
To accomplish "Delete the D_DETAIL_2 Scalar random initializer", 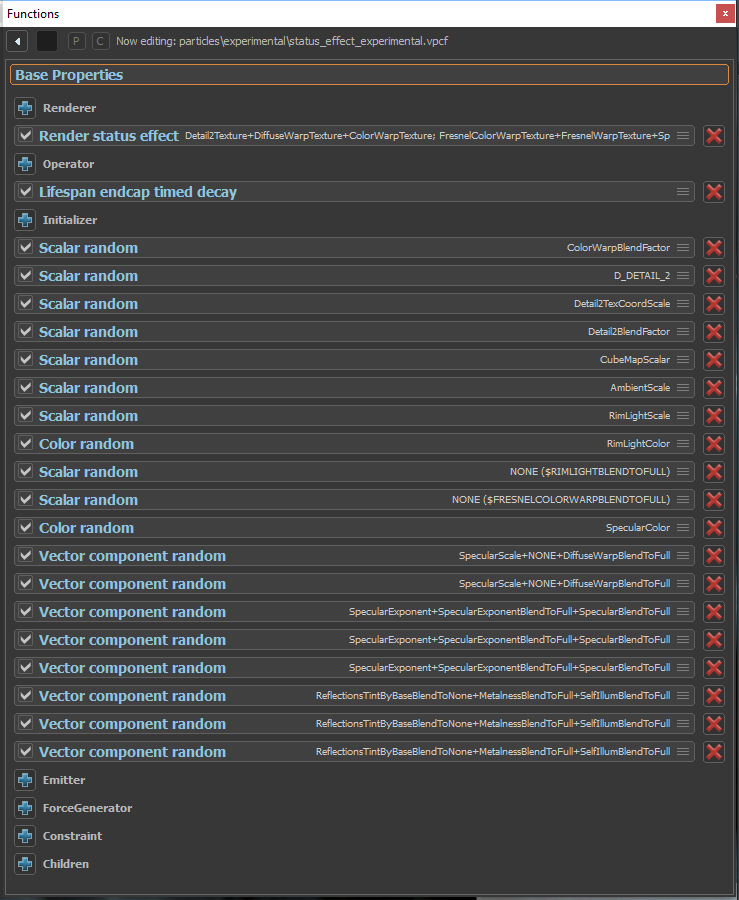I will click(x=714, y=275).
